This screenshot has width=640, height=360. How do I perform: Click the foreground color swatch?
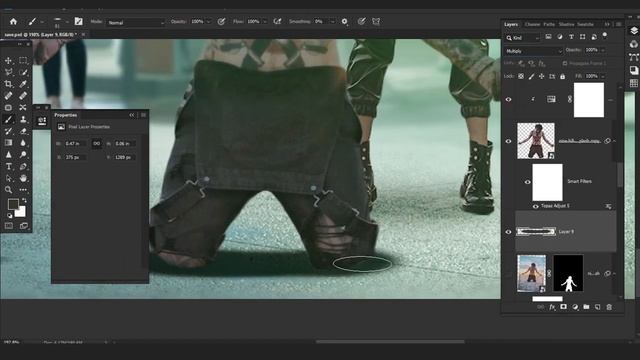[x=13, y=204]
